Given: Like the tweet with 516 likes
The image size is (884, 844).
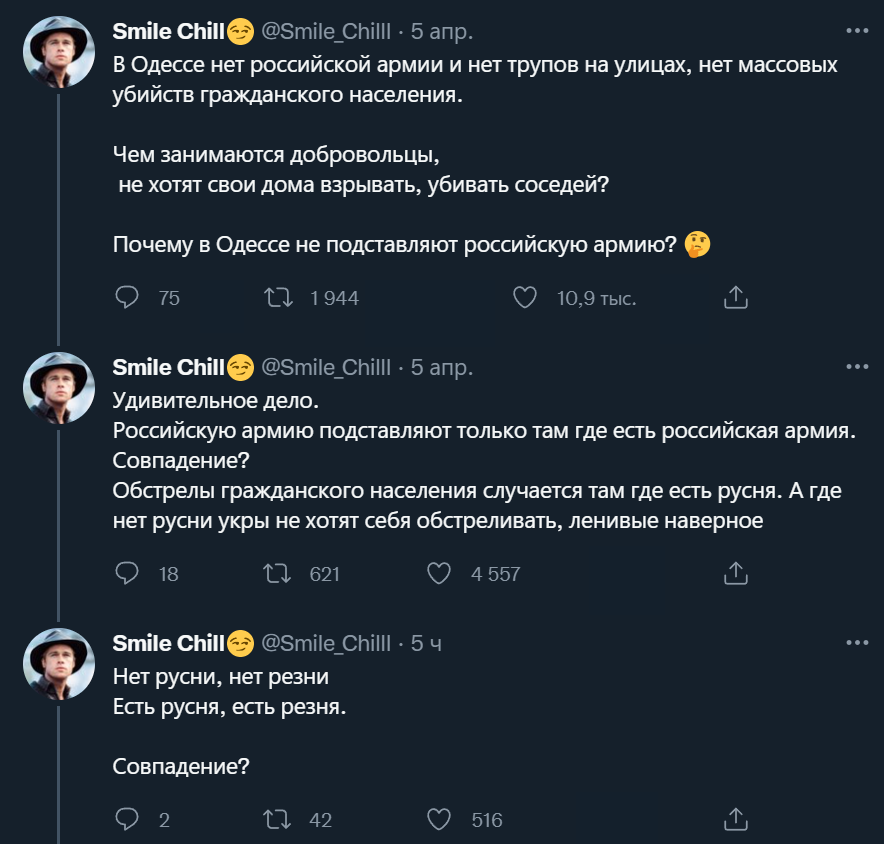Looking at the screenshot, I should tap(439, 819).
